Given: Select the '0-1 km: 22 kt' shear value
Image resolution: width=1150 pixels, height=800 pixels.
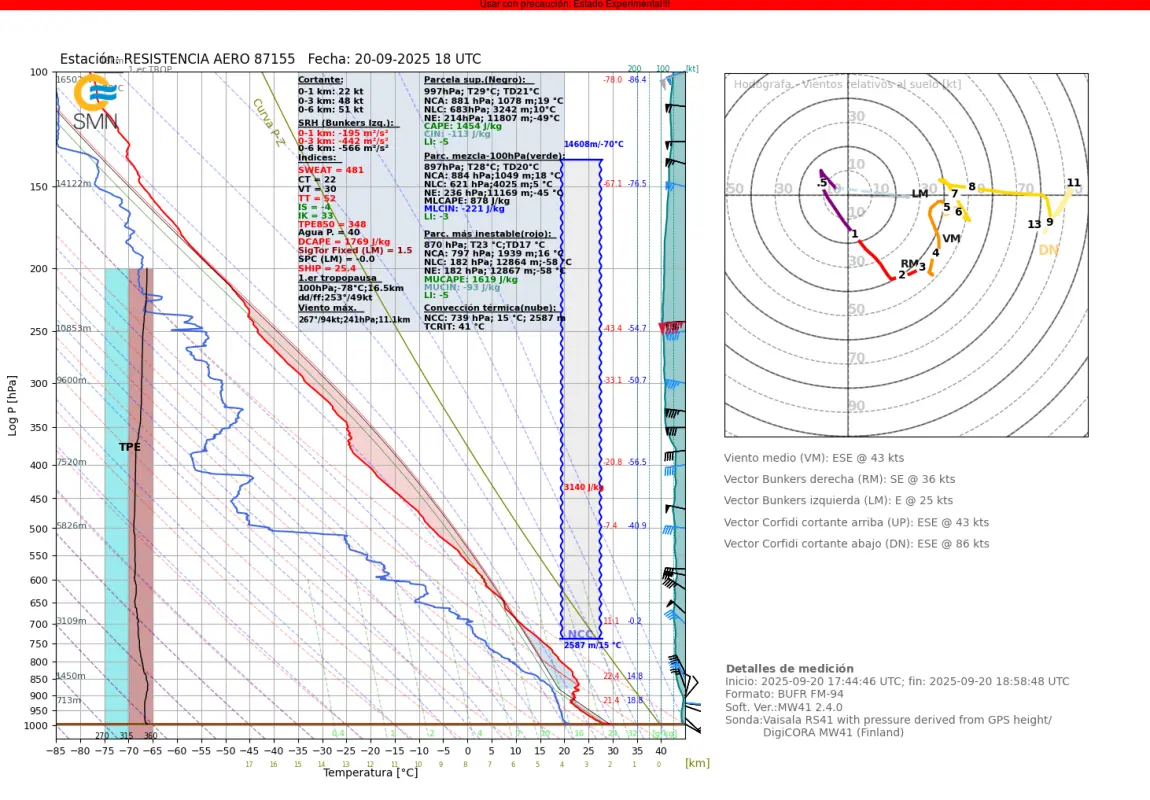Looking at the screenshot, I should click(330, 92).
